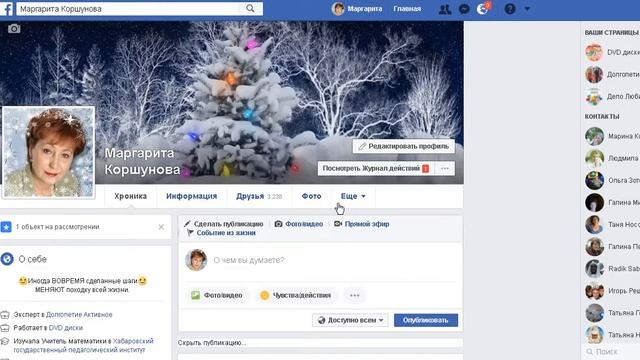
Task: Open chat with contact Radik
Action: click(x=612, y=269)
